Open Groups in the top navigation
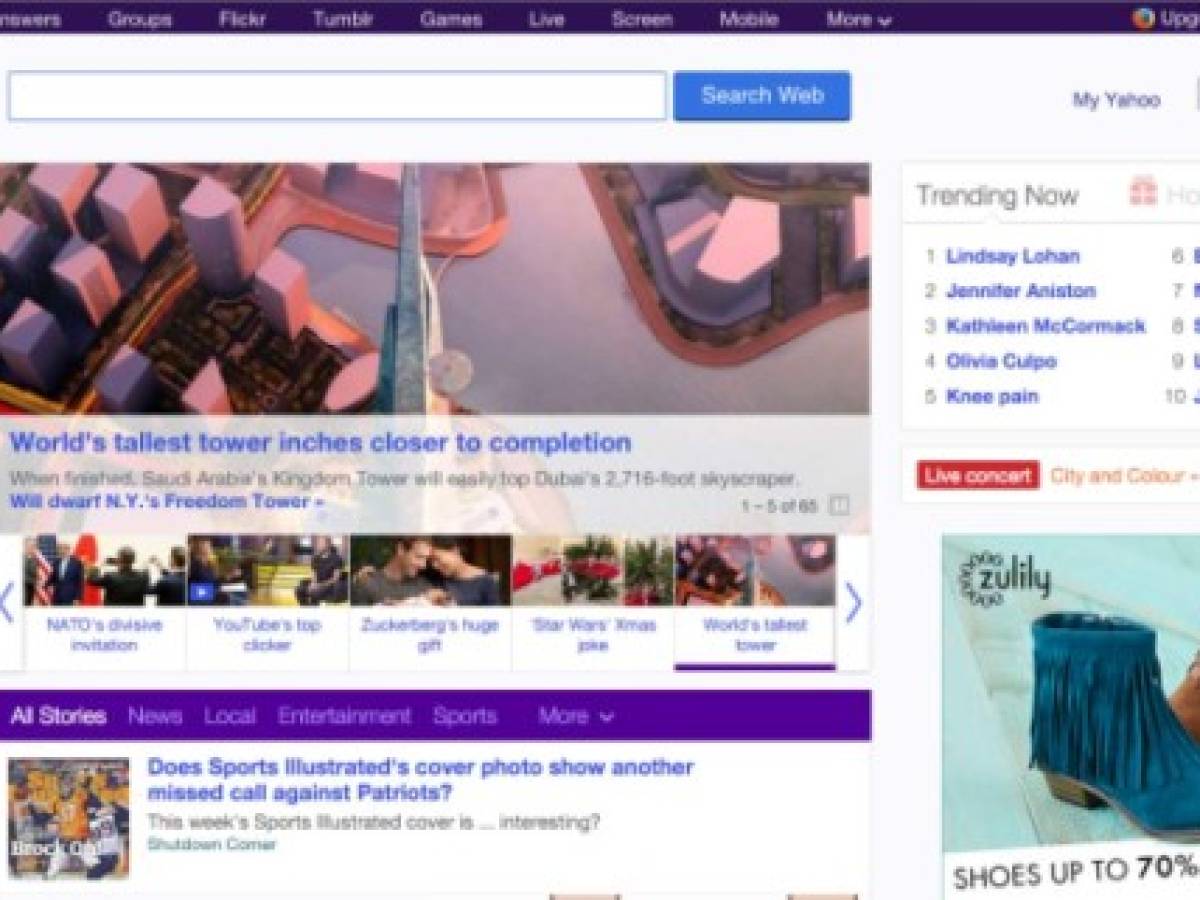 click(x=140, y=19)
